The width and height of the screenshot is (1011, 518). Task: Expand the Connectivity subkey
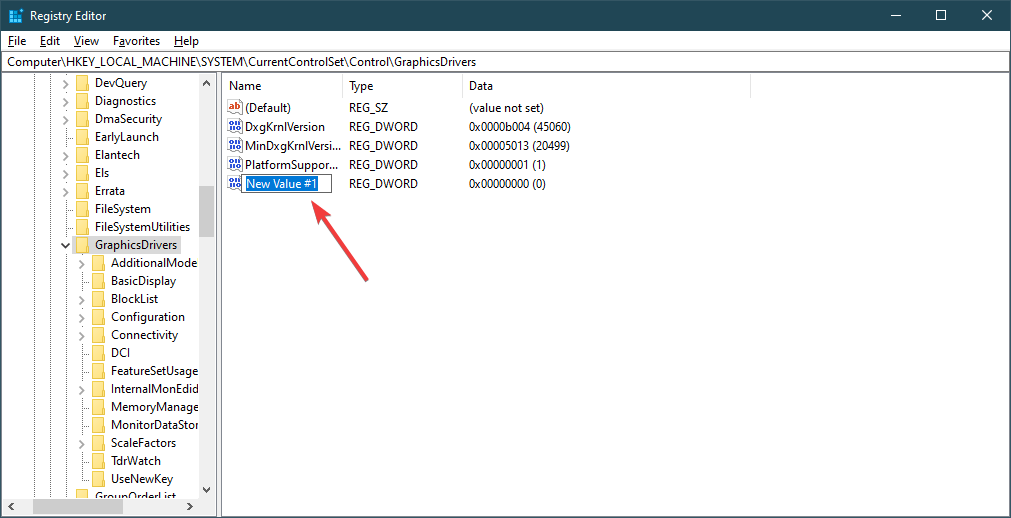coord(82,335)
